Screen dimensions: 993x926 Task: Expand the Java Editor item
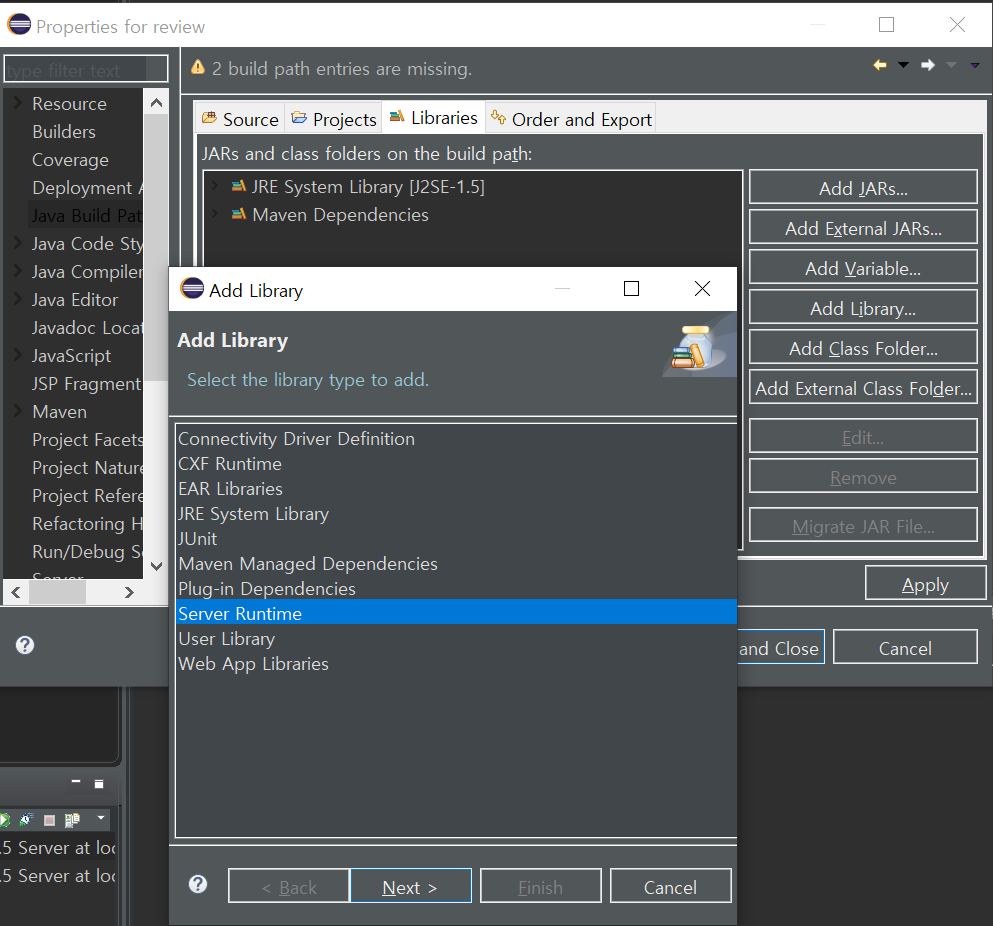point(18,298)
